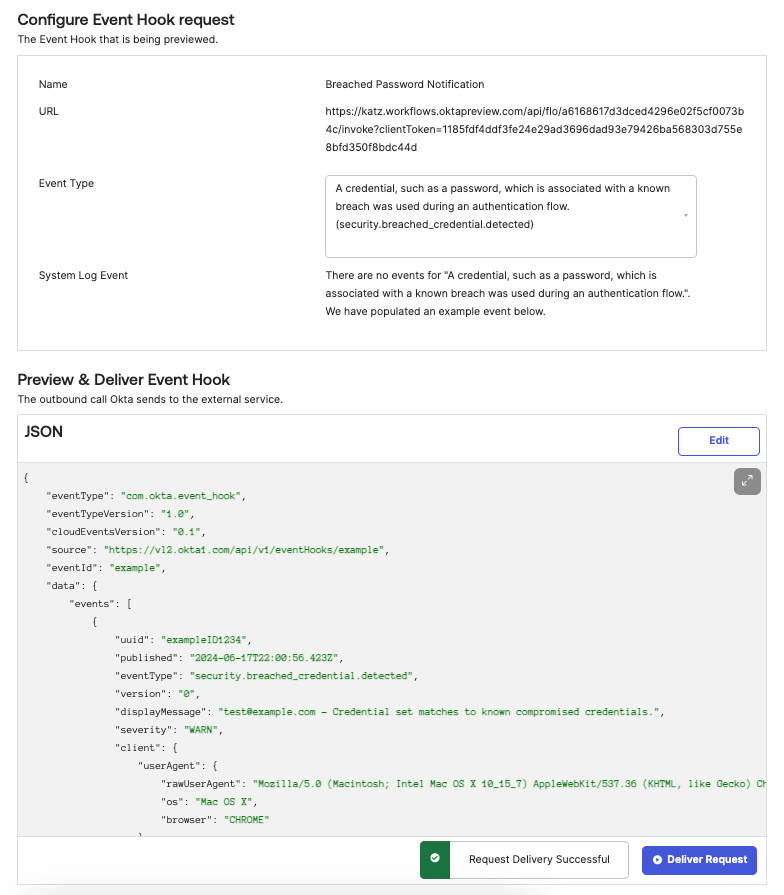Expand the JSON viewer to fullscreen
The image size is (784, 895).
click(x=747, y=481)
